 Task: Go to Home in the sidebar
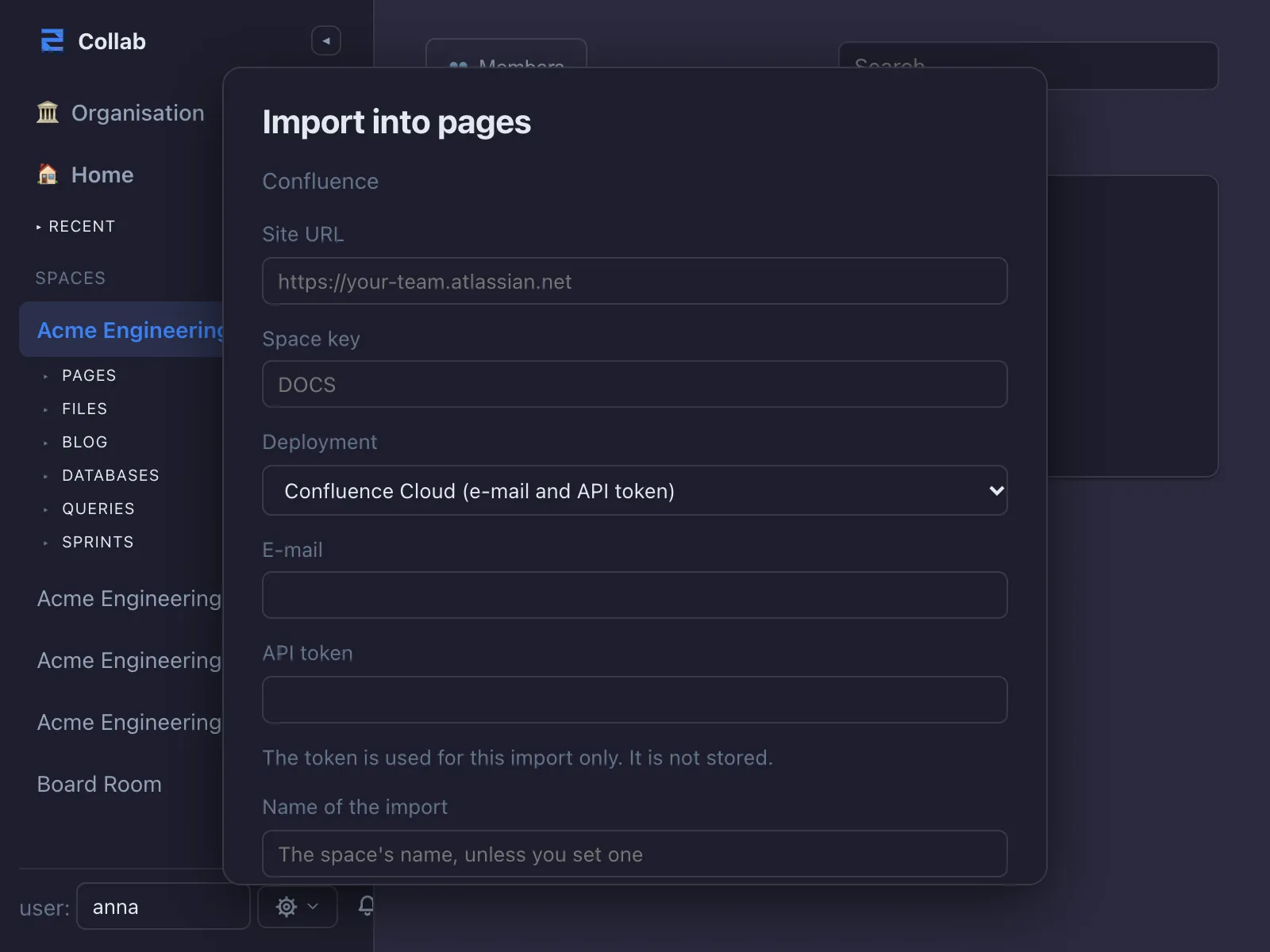[85, 175]
